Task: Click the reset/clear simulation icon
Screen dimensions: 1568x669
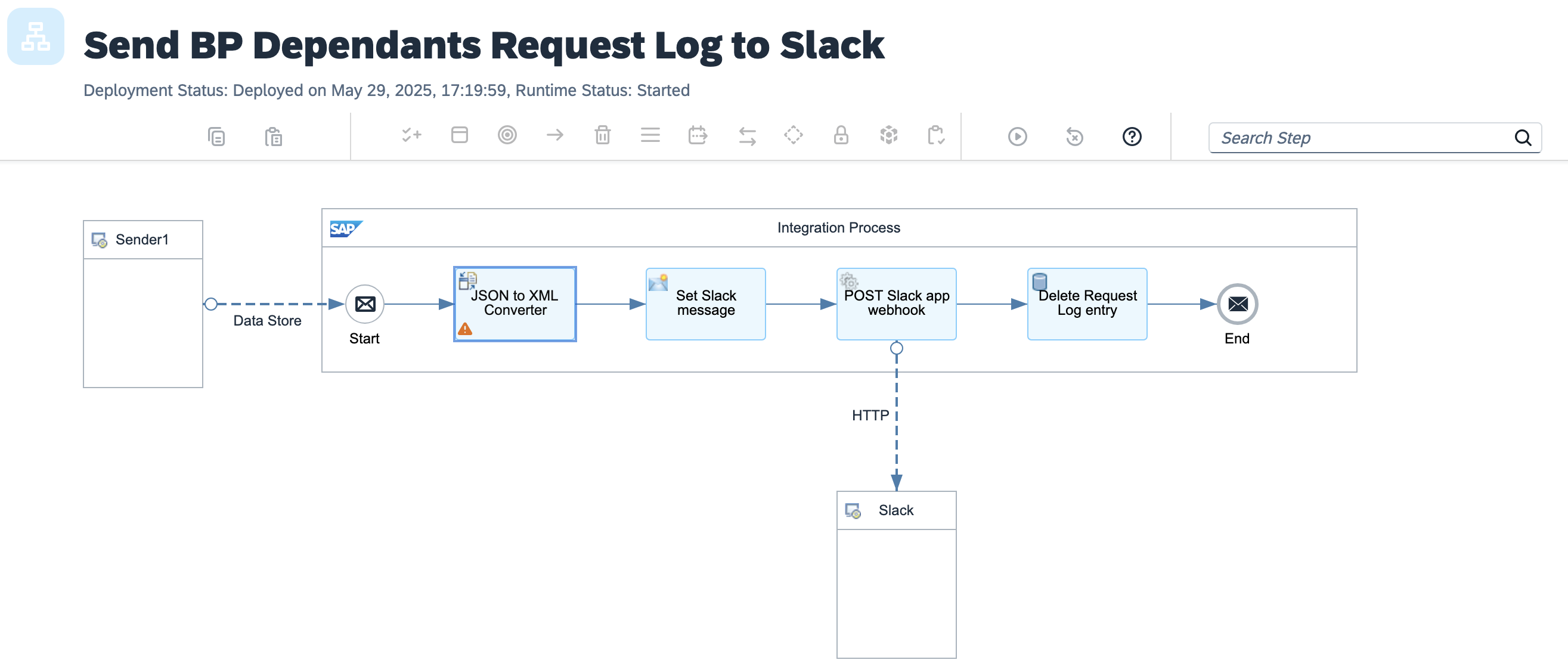Action: pos(1074,137)
